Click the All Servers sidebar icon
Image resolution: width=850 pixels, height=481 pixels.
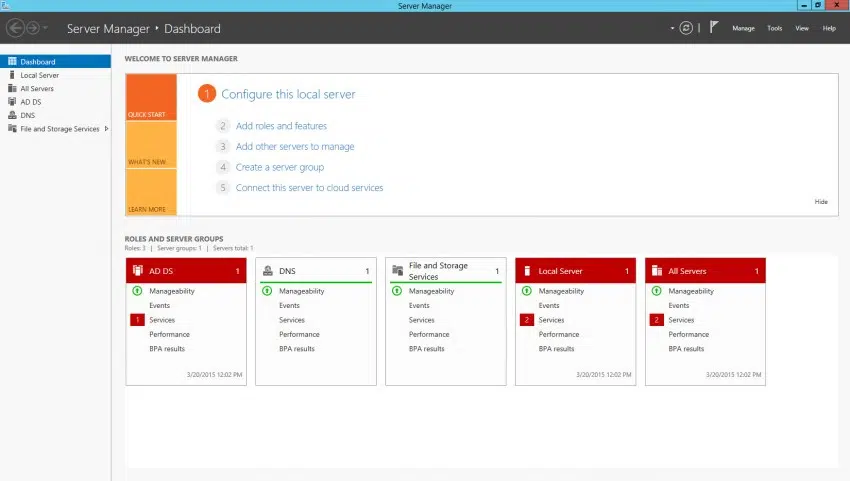12,88
